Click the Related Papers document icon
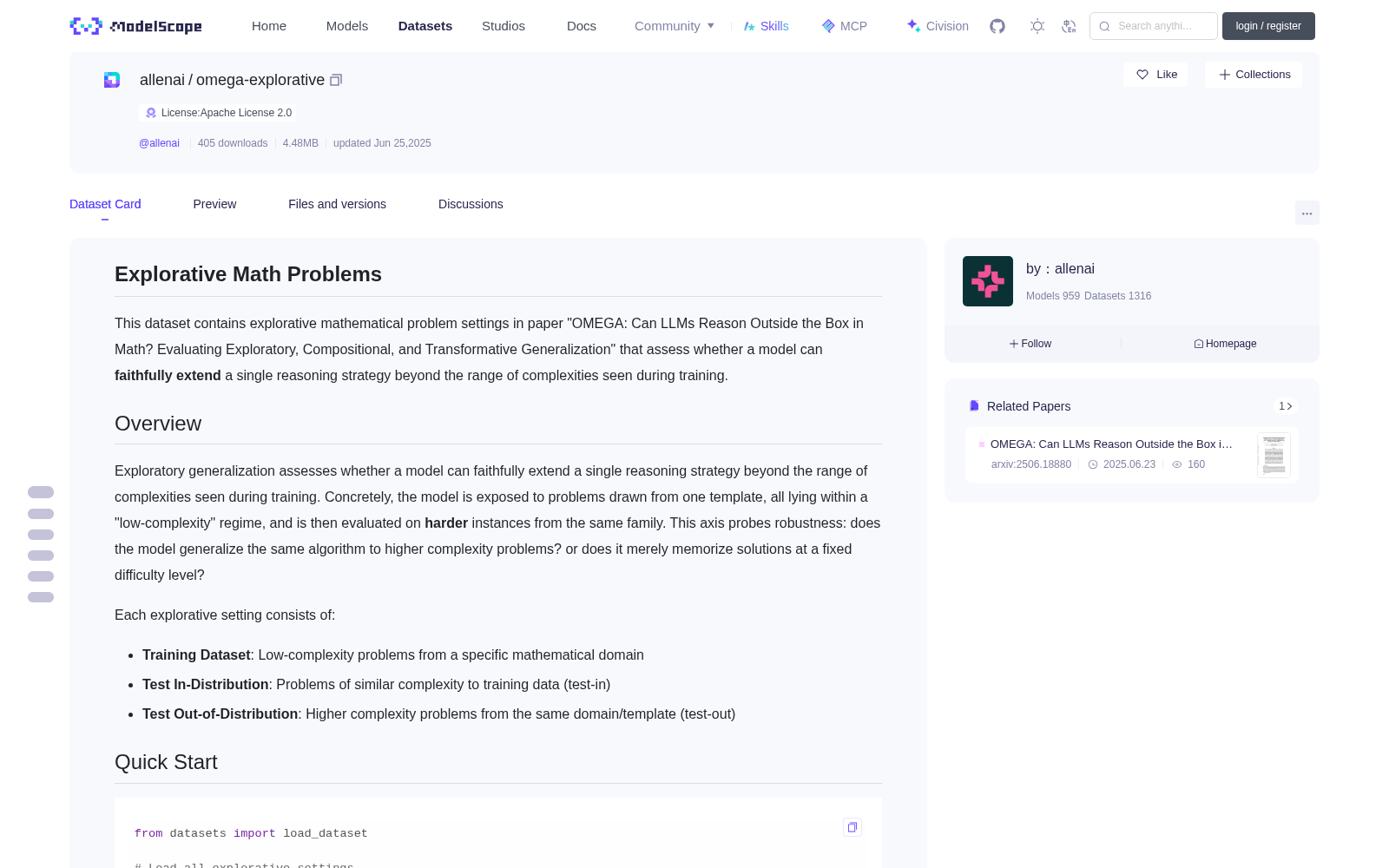 coord(974,406)
